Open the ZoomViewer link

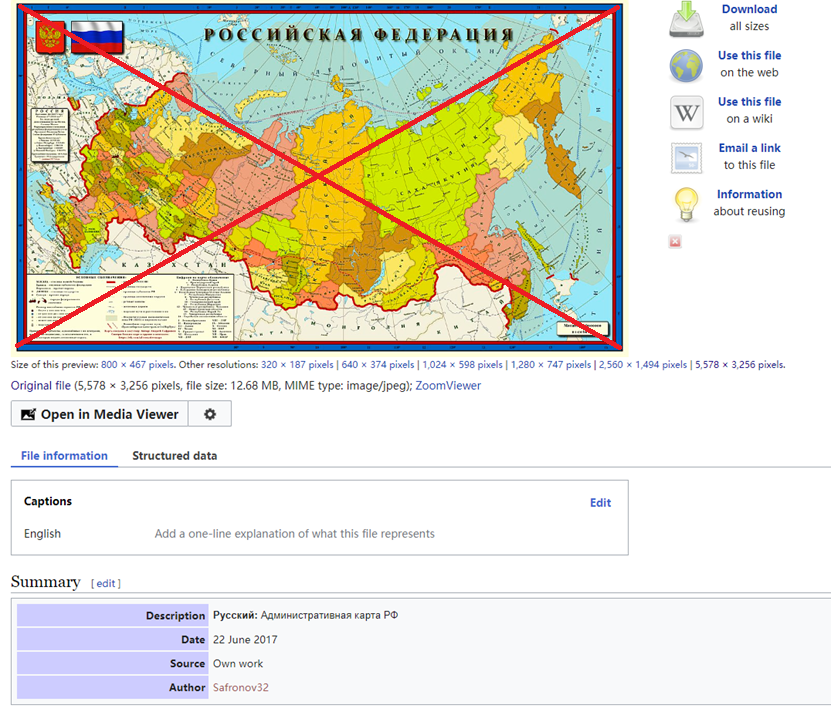(448, 386)
